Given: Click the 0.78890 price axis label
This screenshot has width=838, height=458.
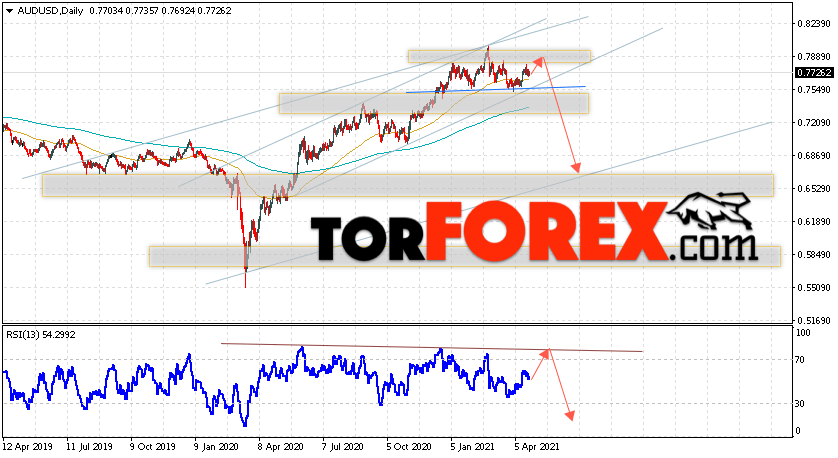Looking at the screenshot, I should click(814, 57).
